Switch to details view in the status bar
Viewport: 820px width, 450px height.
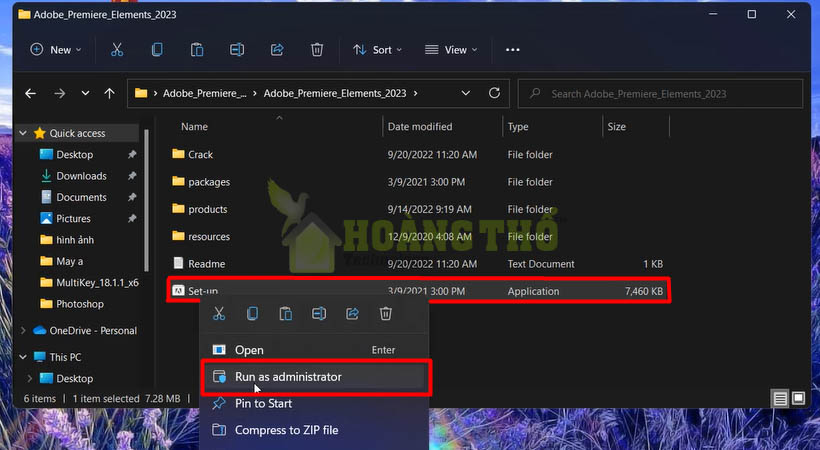tap(780, 398)
